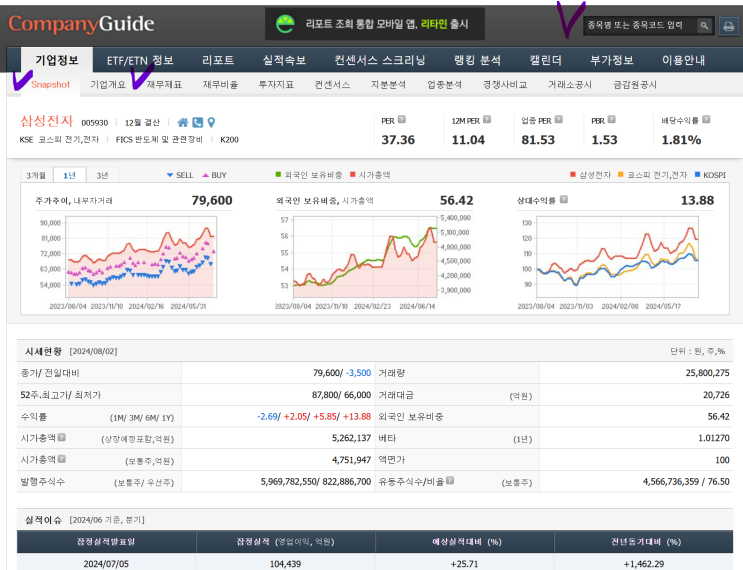The height and width of the screenshot is (570, 743).
Task: Open the 캘린더 menu
Action: click(x=545, y=61)
